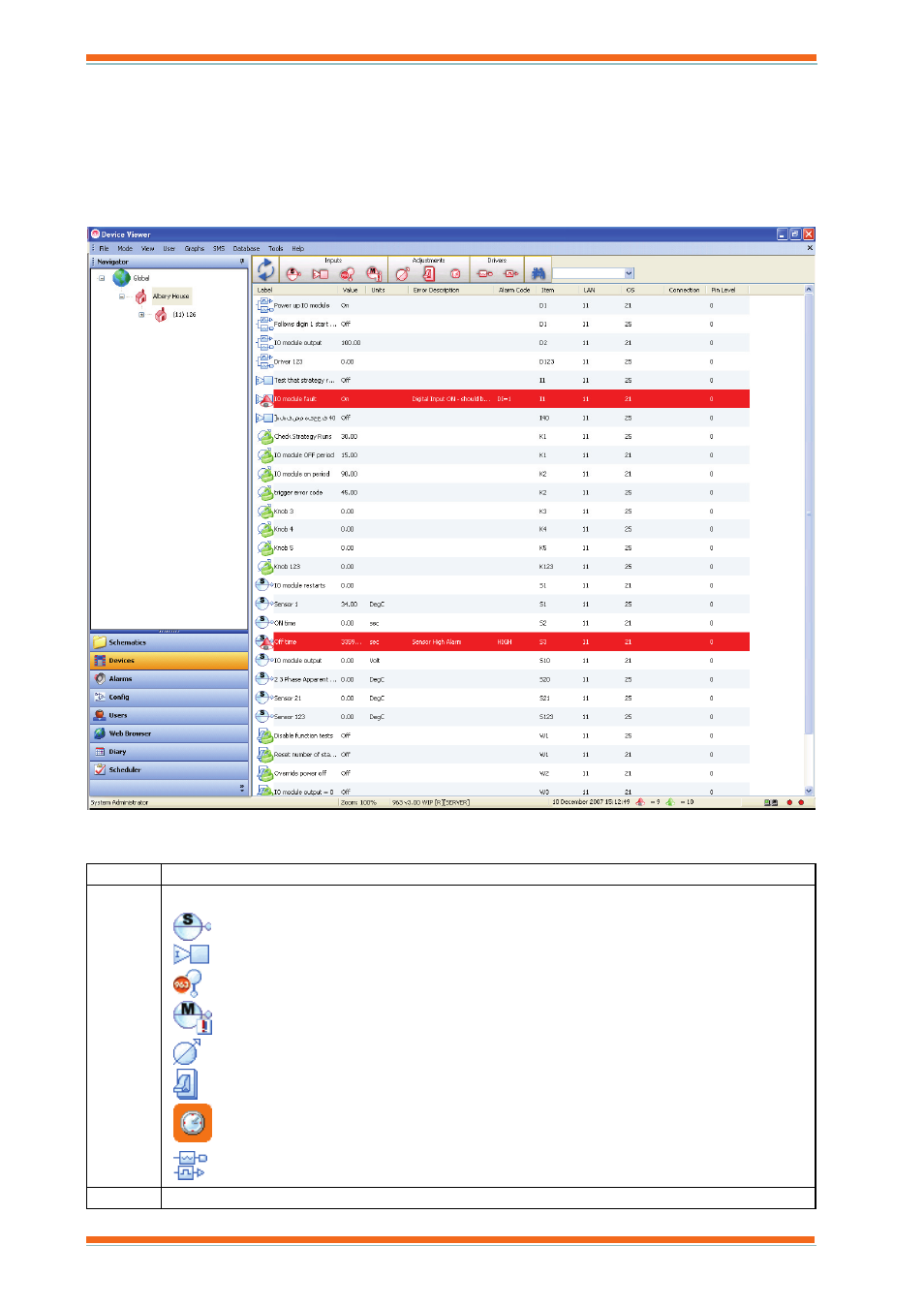Select the 'Check Strategy Runs' row
The image size is (924, 1308).
(x=502, y=436)
